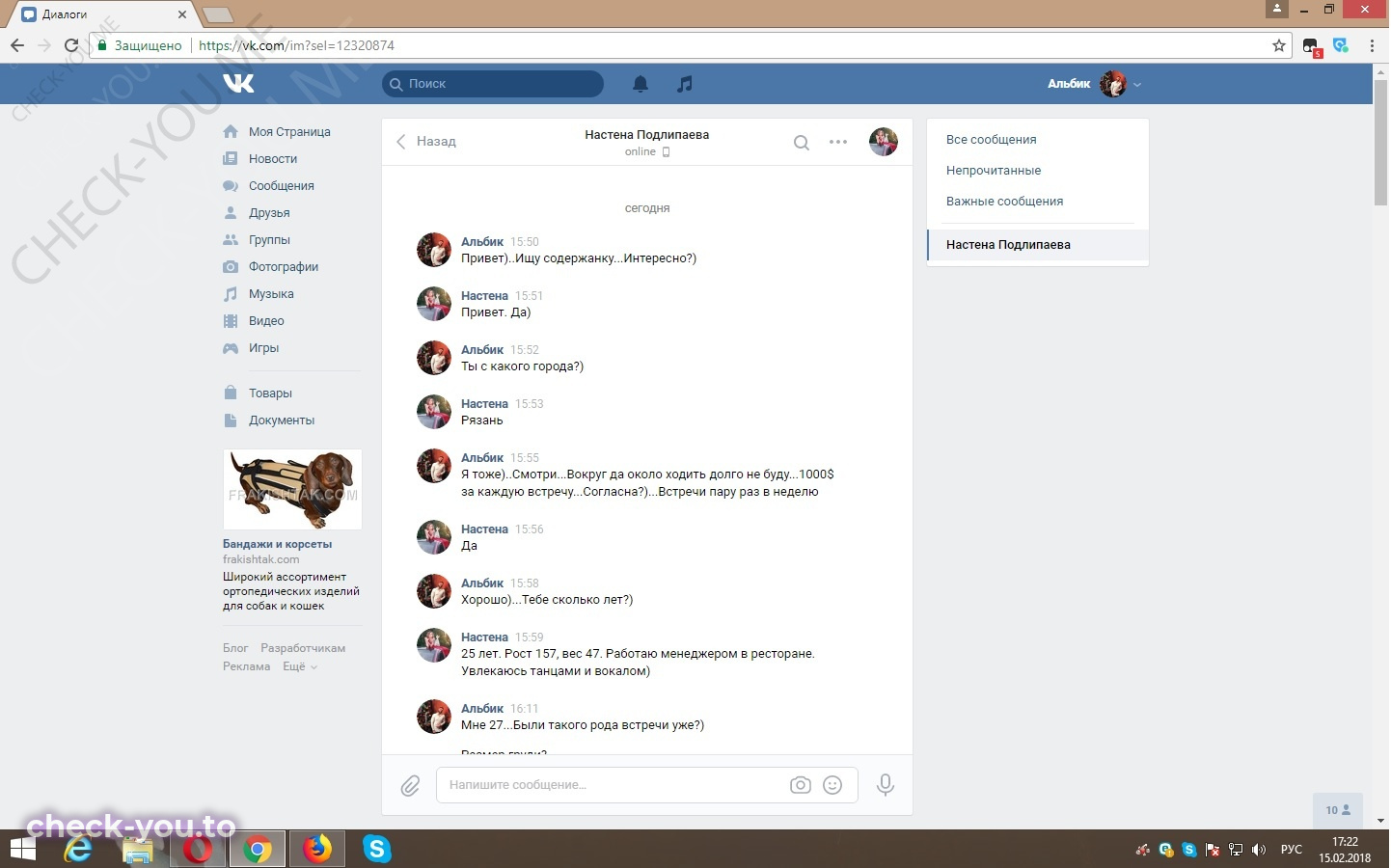The width and height of the screenshot is (1391, 868).
Task: Open the music note player icon
Action: pyautogui.click(x=685, y=84)
